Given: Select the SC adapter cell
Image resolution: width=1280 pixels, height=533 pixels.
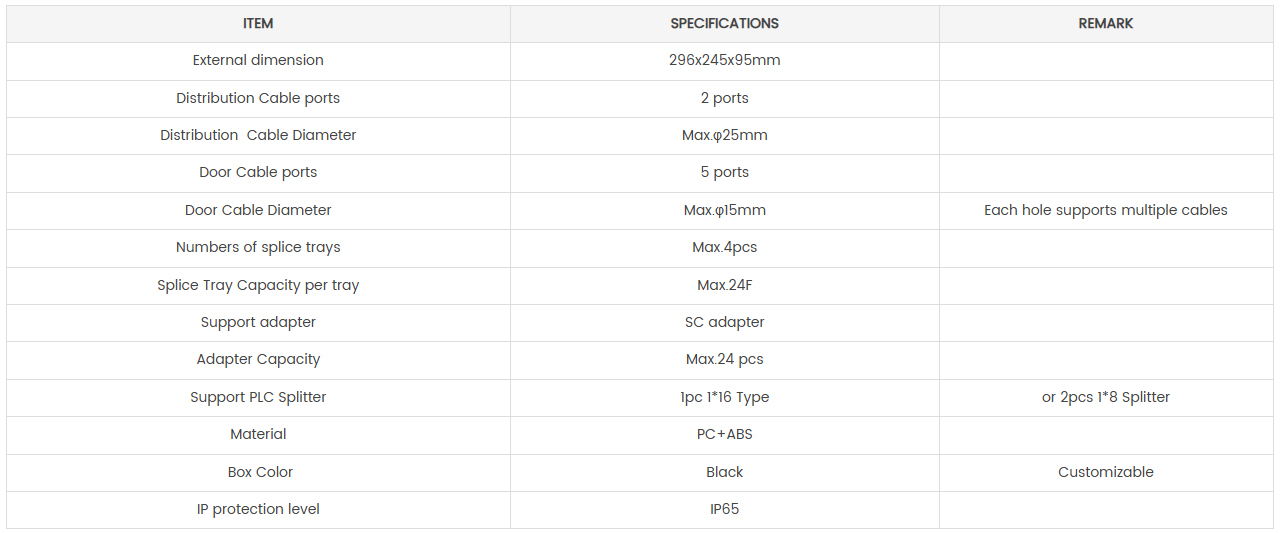Looking at the screenshot, I should click(724, 322).
